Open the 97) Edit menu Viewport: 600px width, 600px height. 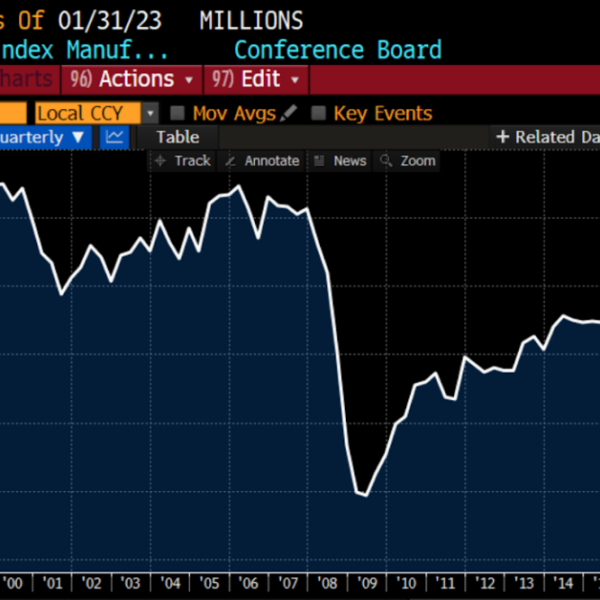(x=256, y=79)
